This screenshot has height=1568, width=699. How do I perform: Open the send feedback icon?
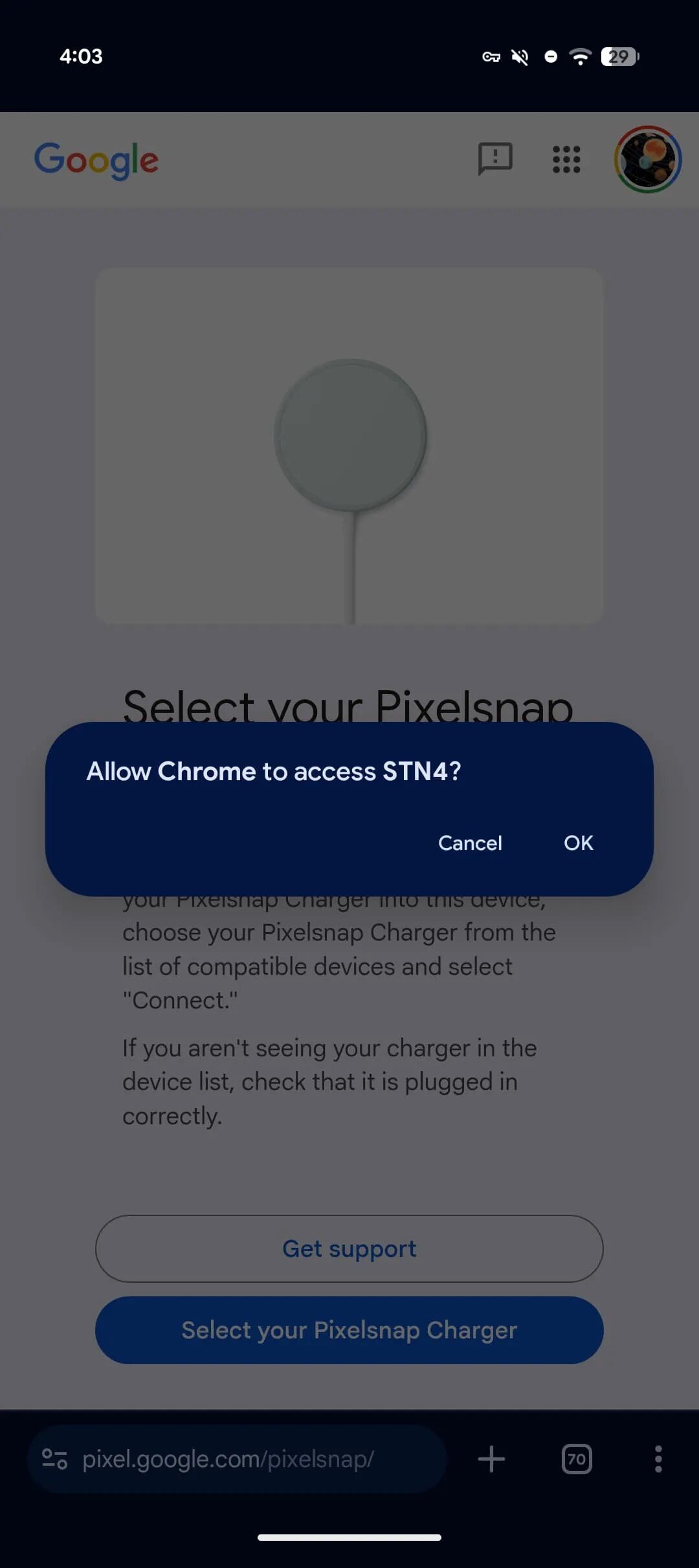[x=495, y=159]
